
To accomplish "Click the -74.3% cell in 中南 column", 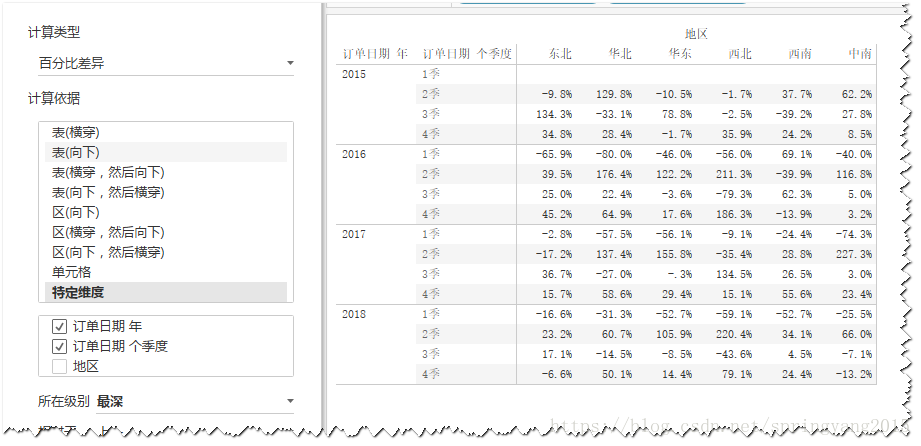I will (853, 234).
